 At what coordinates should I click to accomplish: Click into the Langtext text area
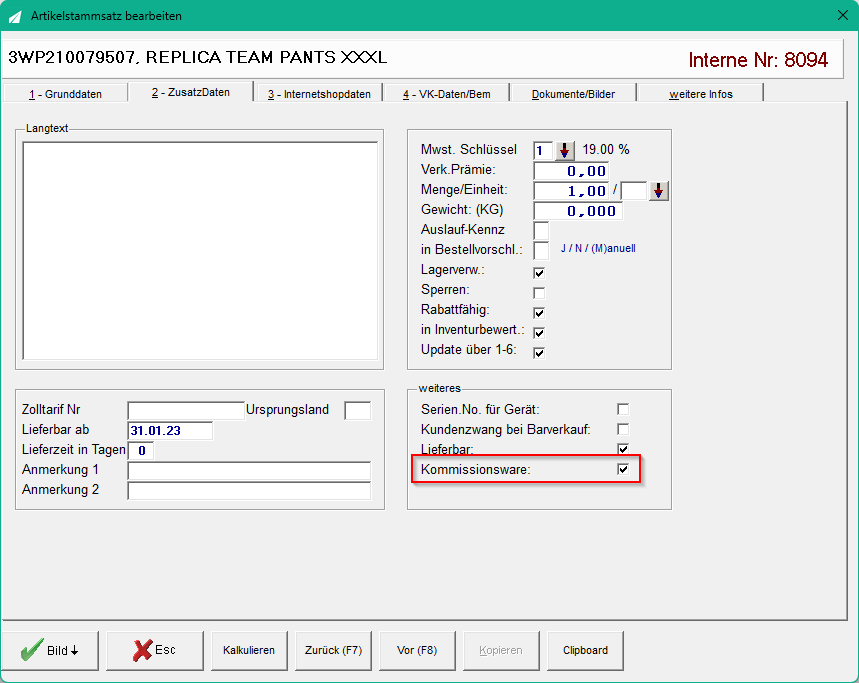(x=200, y=250)
